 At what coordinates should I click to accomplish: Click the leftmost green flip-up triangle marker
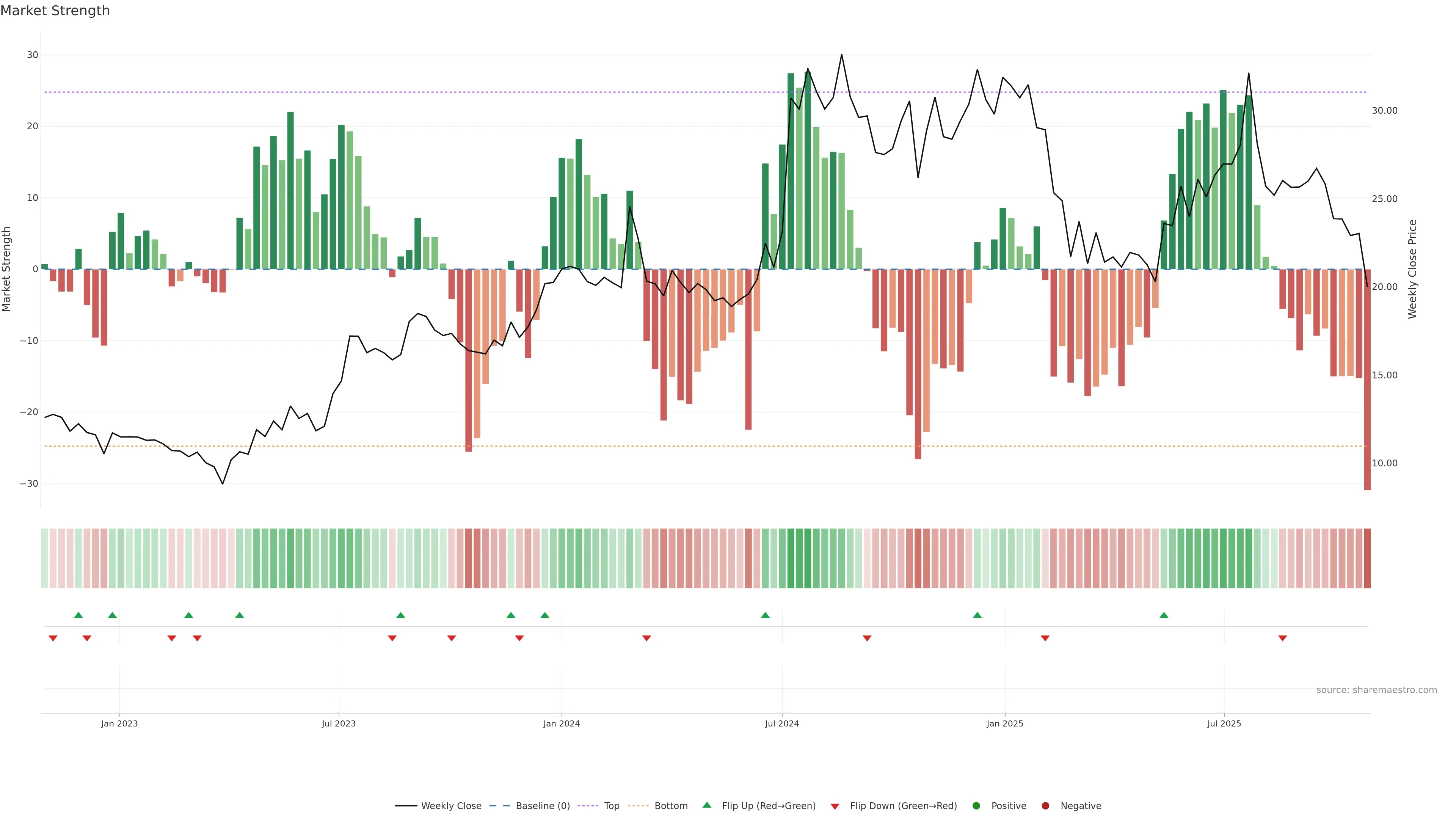(x=78, y=615)
